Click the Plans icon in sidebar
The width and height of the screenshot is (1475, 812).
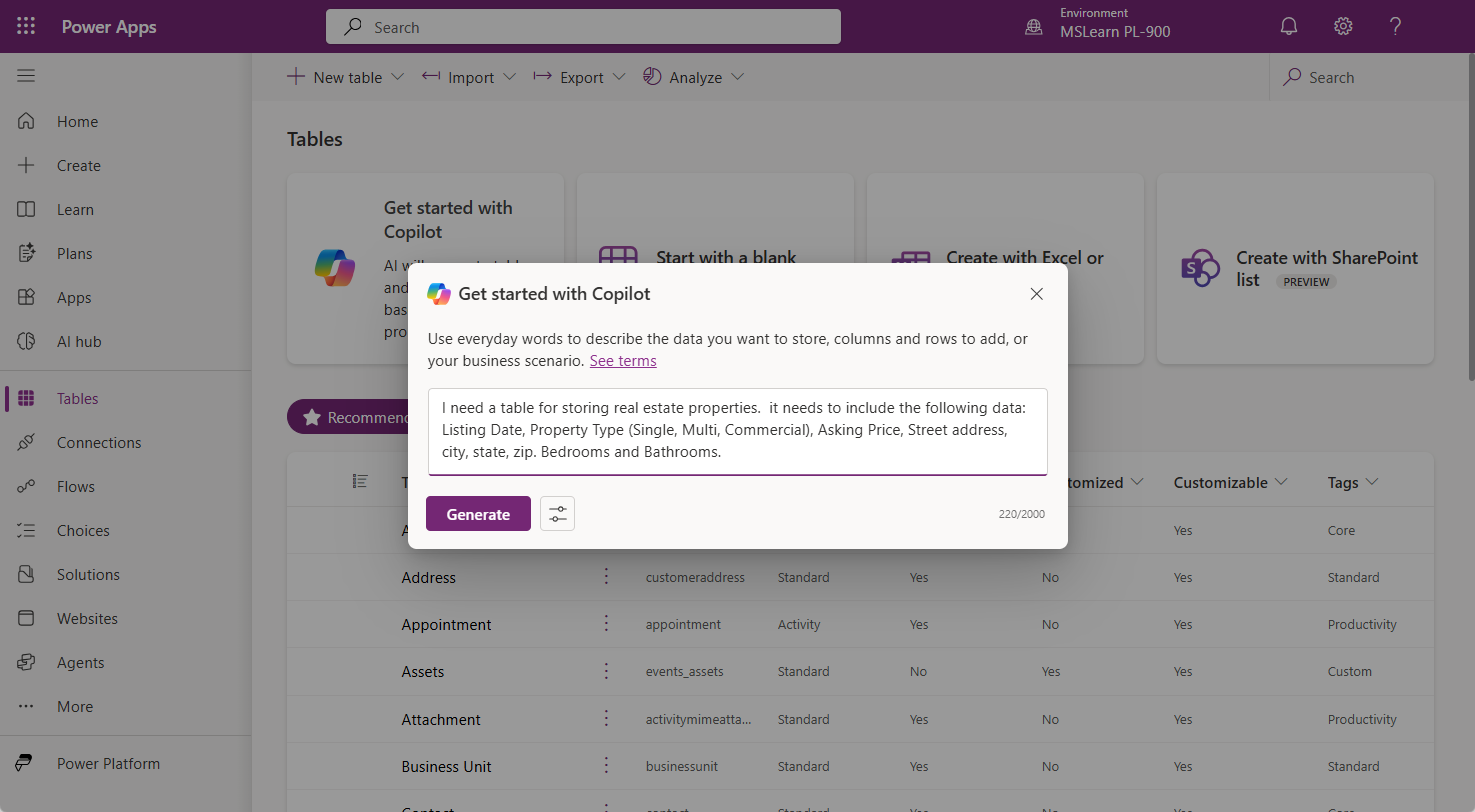(x=26, y=253)
